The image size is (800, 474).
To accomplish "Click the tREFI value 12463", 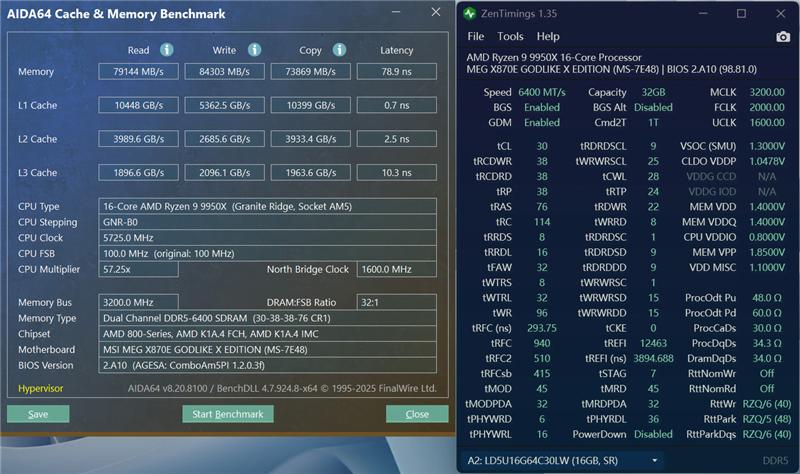I will click(x=653, y=343).
